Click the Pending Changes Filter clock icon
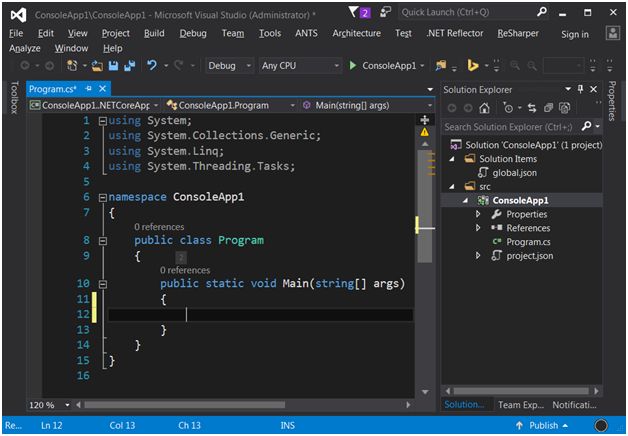This screenshot has width=628, height=436. (508, 108)
